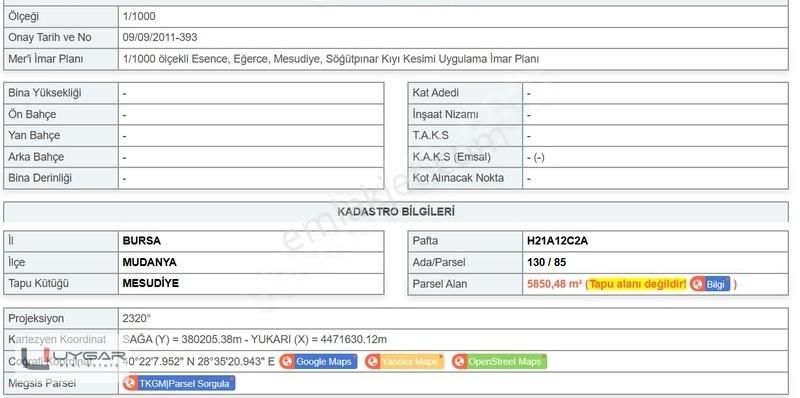Click the Yan Bahçe label
Viewport: 800px width, 398px height.
pyautogui.click(x=34, y=136)
